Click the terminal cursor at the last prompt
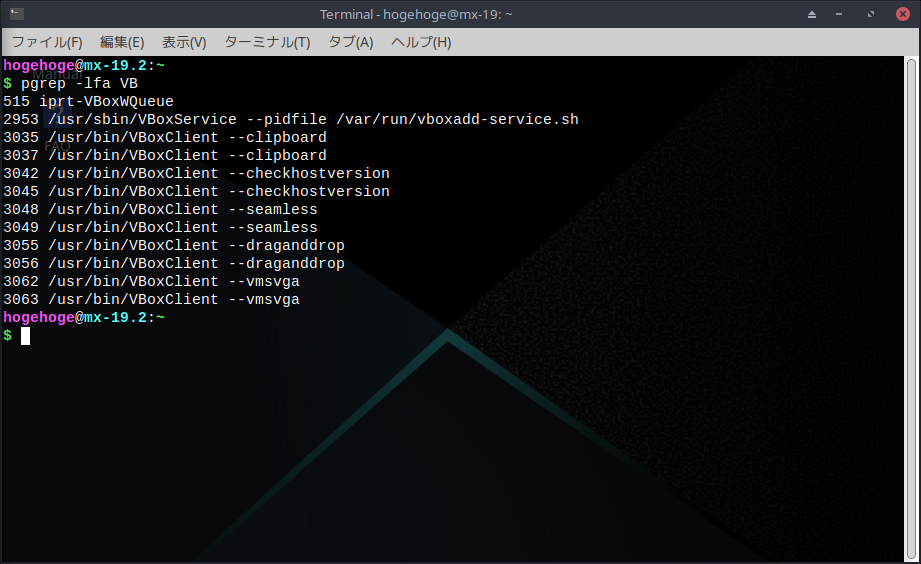 click(25, 336)
